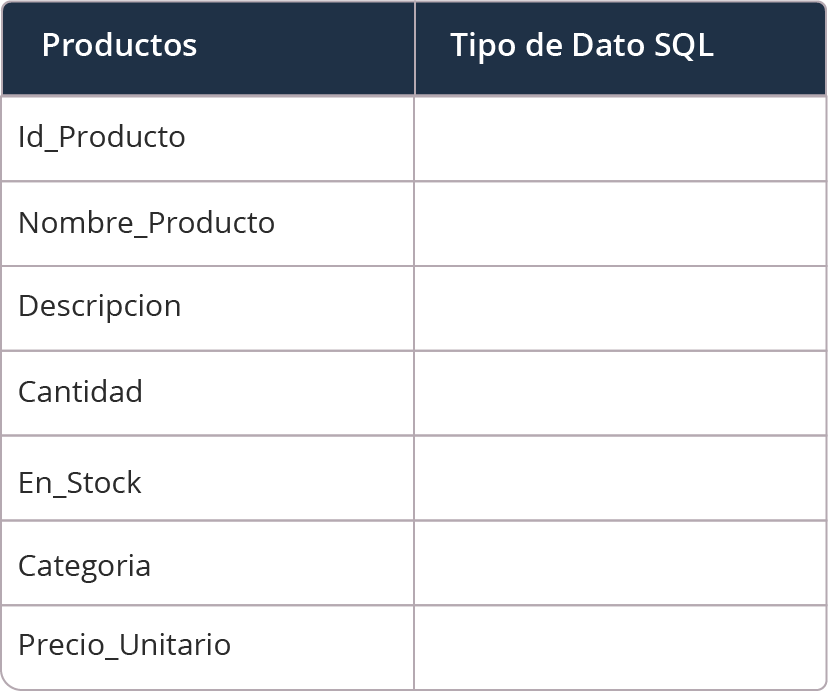Click empty data type cell for Precio_Unitario
This screenshot has height=691, width=828.
coord(620,647)
